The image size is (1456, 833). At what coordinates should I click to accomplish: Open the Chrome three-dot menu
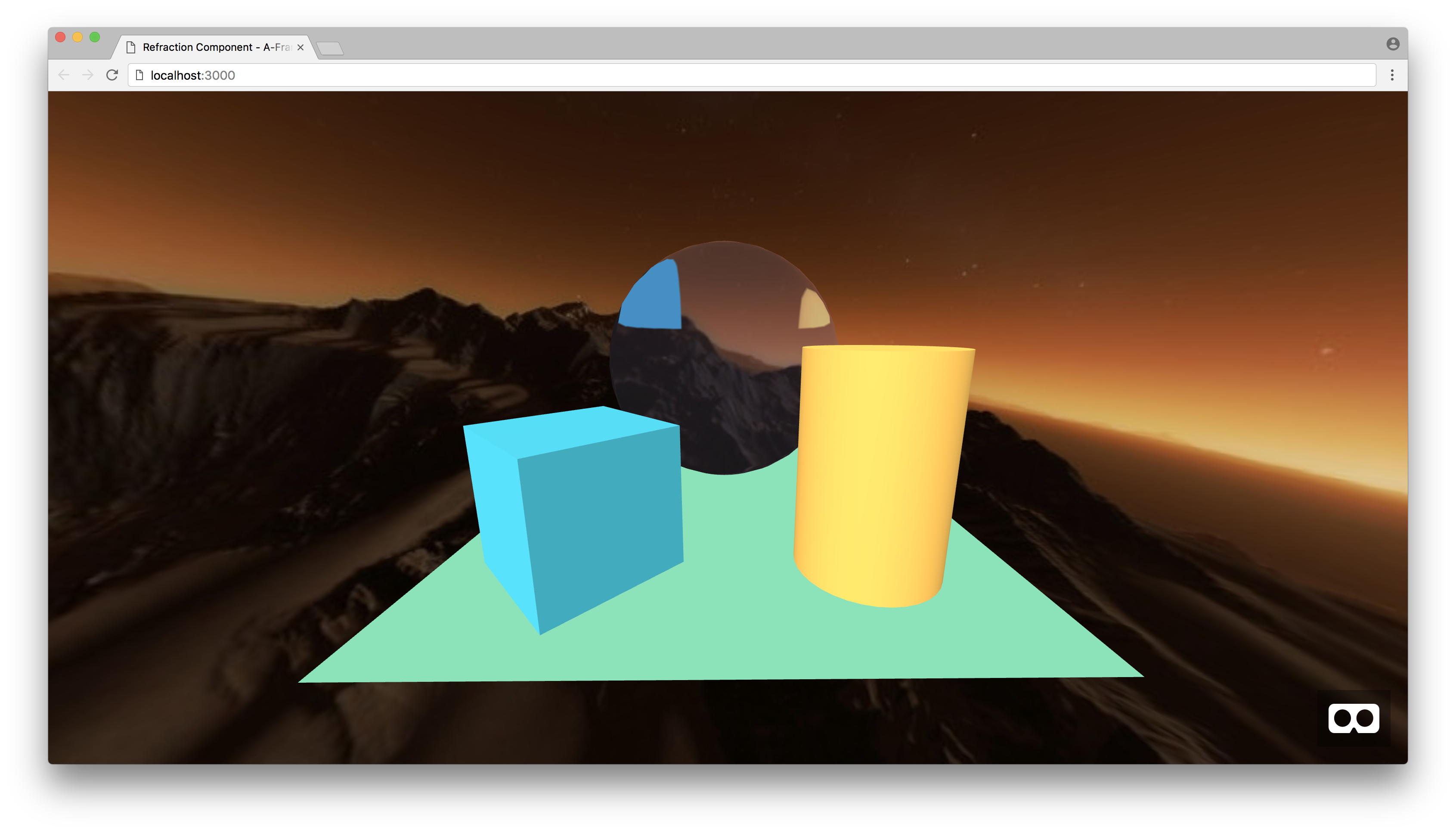pyautogui.click(x=1392, y=75)
